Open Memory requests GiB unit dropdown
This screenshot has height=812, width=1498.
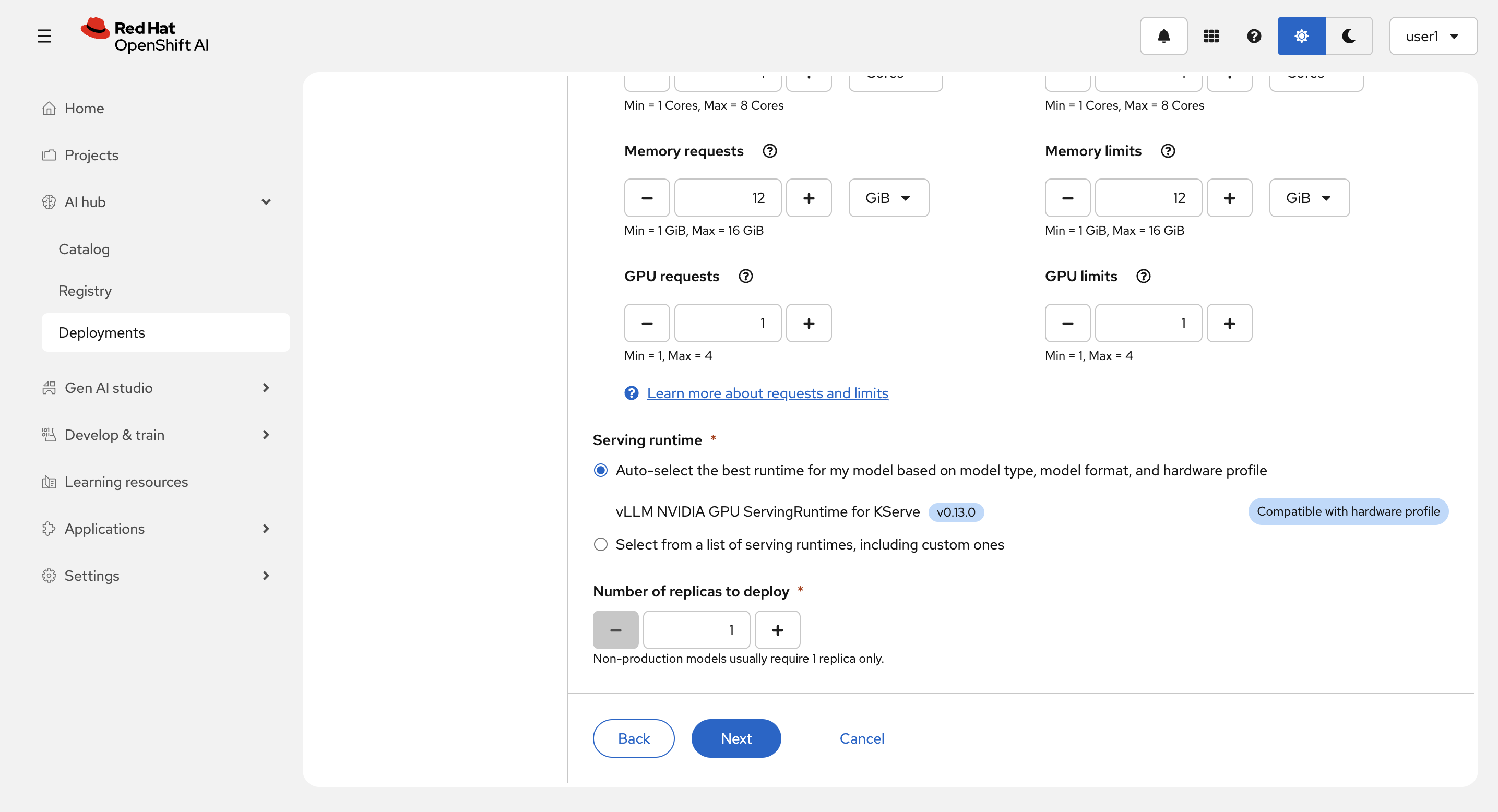point(888,198)
